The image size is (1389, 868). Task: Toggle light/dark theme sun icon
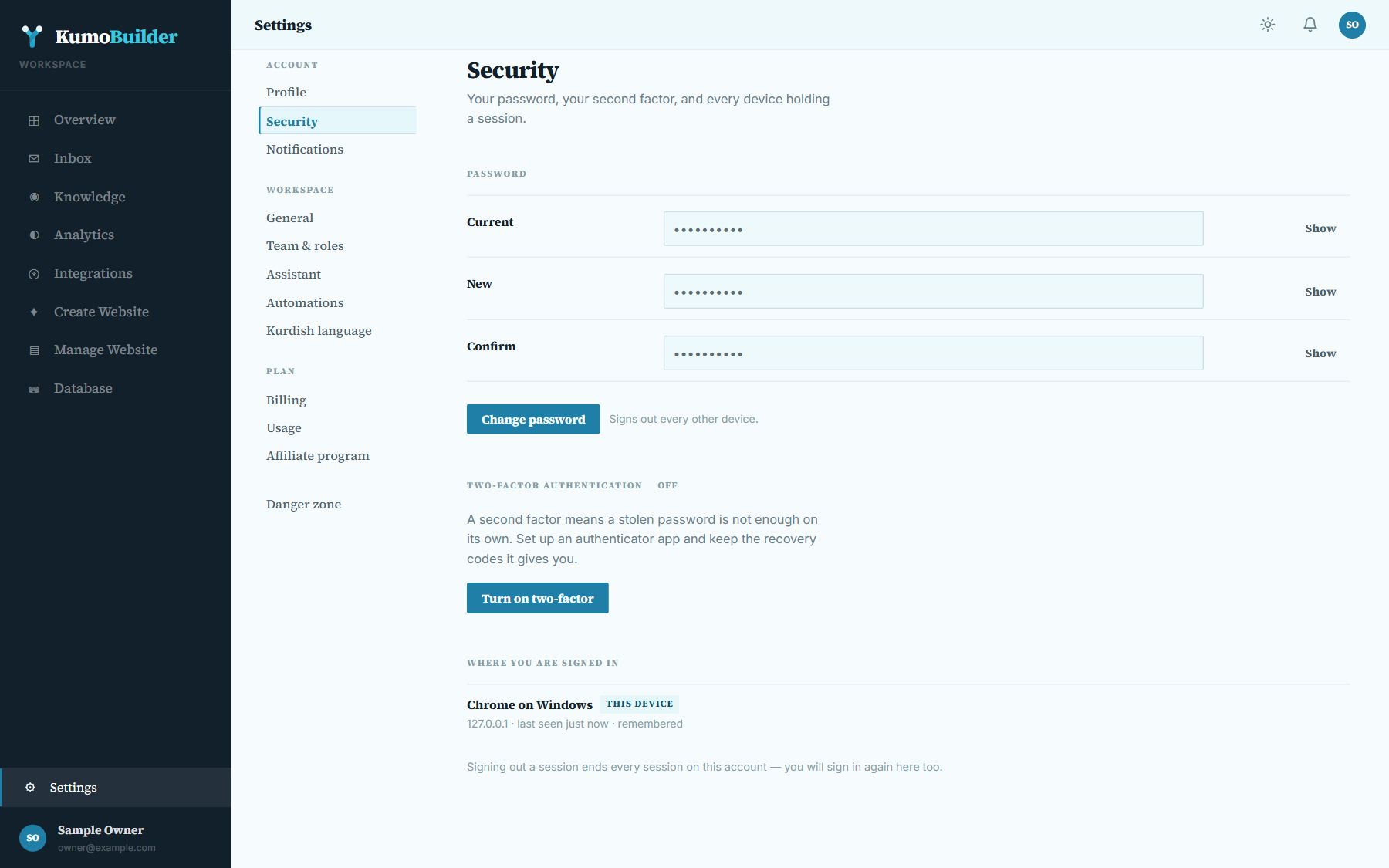tap(1268, 25)
